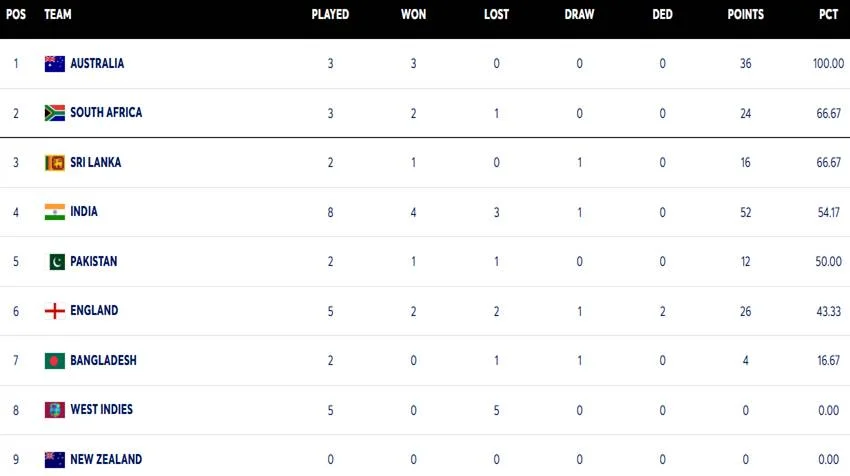Click the England flag icon
This screenshot has height=476, width=850.
click(55, 311)
